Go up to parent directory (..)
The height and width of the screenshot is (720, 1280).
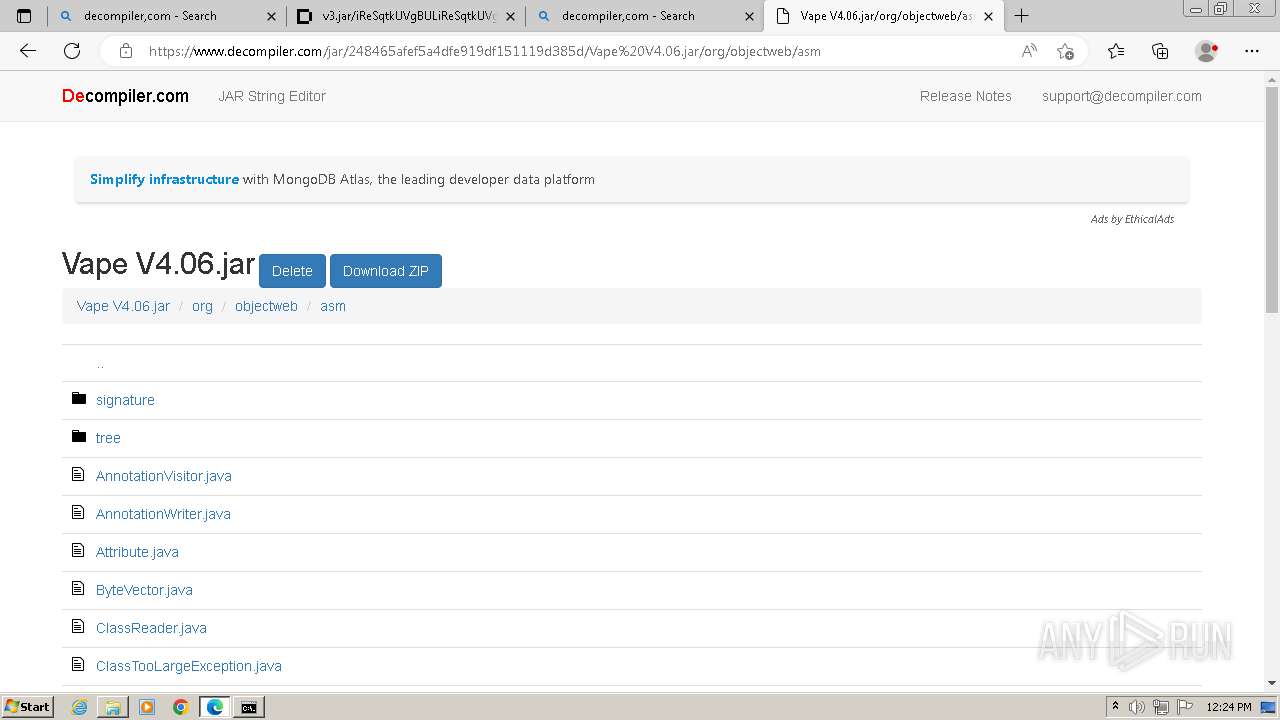click(100, 364)
